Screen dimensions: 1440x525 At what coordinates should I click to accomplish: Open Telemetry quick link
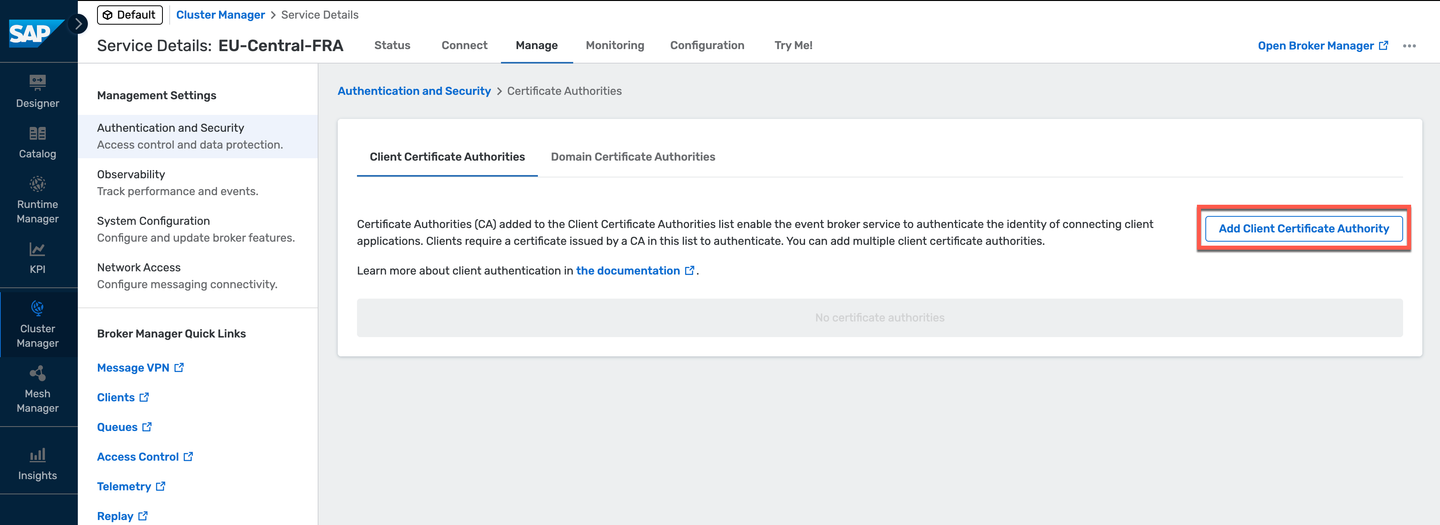point(124,487)
